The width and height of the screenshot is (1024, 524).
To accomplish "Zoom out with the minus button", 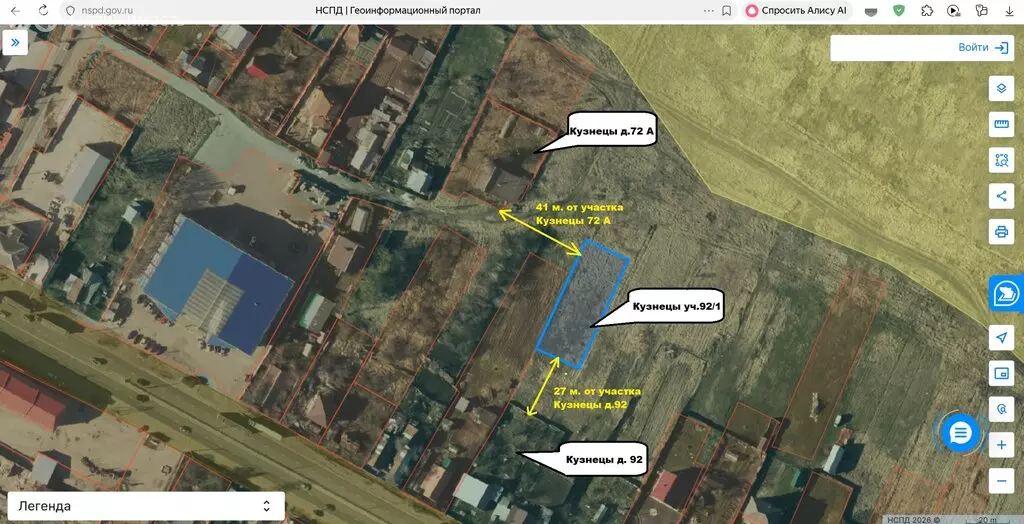I will [x=1000, y=481].
